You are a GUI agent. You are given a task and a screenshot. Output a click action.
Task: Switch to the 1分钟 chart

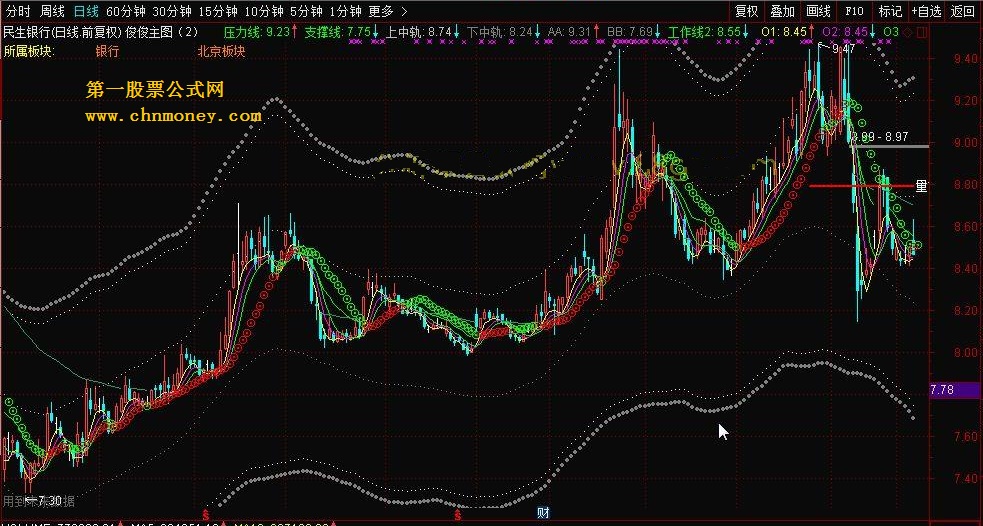[345, 11]
